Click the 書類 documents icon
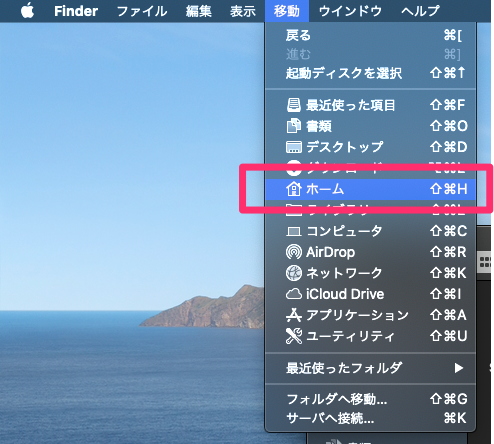The image size is (494, 444). click(294, 126)
